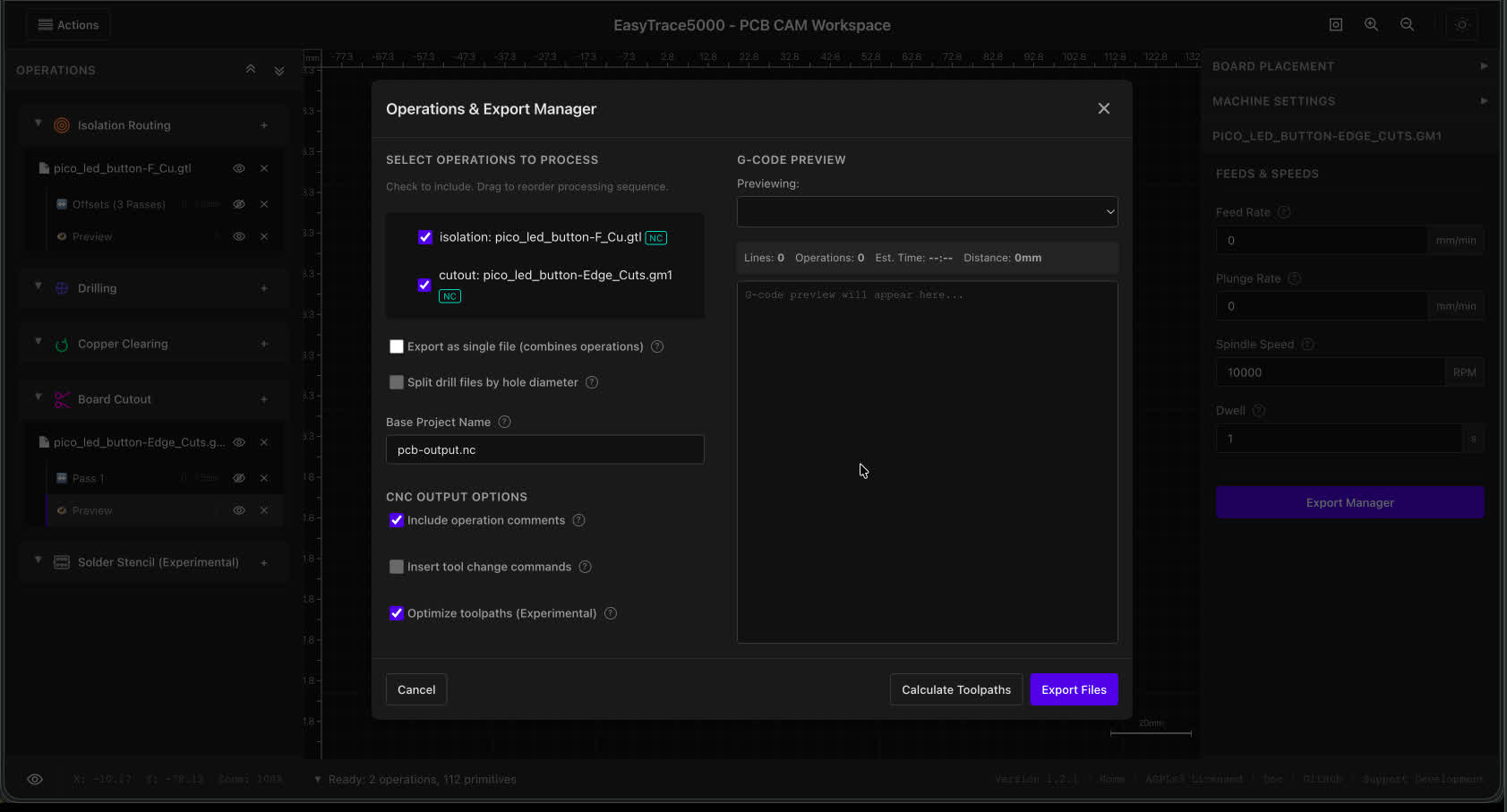The height and width of the screenshot is (812, 1507).
Task: Click the Export Files button
Action: 1075,689
